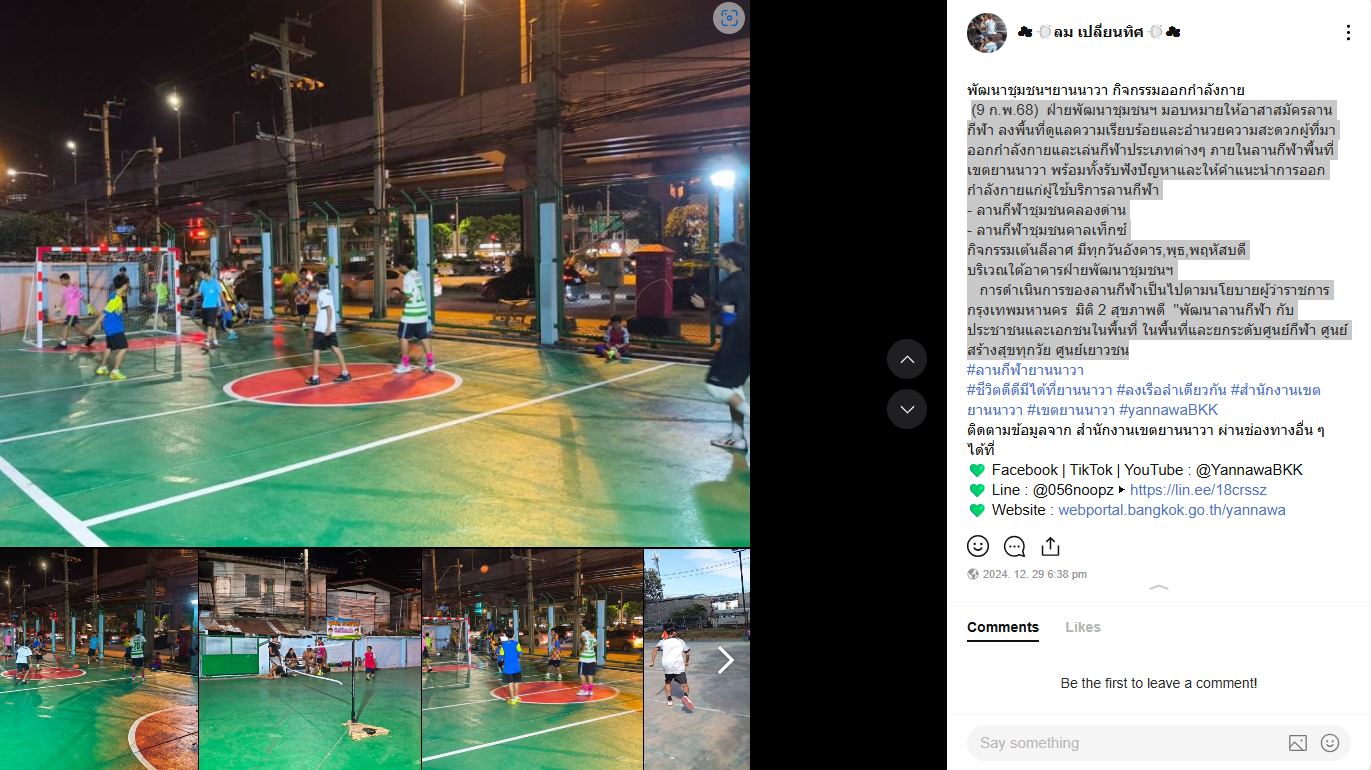This screenshot has height=770, width=1371.
Task: Switch to the Likes tab
Action: point(1083,627)
